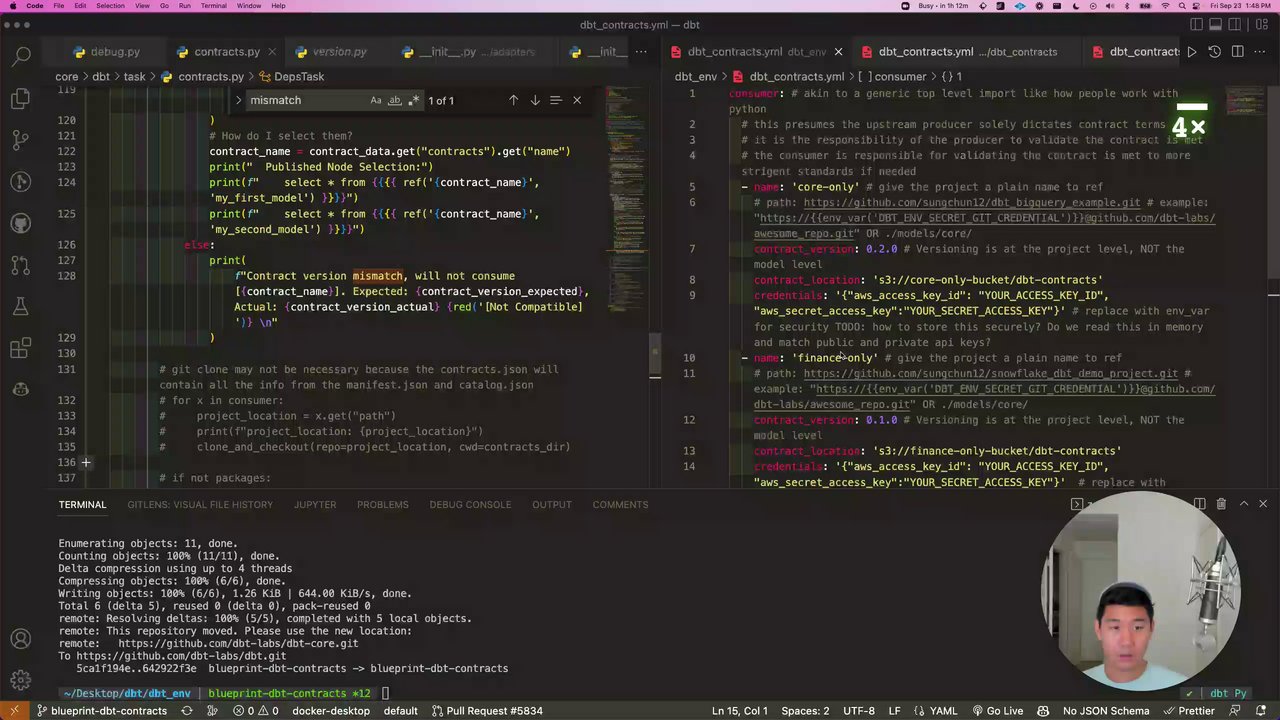
Task: Open the DepsTask breadcrumb symbol
Action: pyautogui.click(x=291, y=77)
